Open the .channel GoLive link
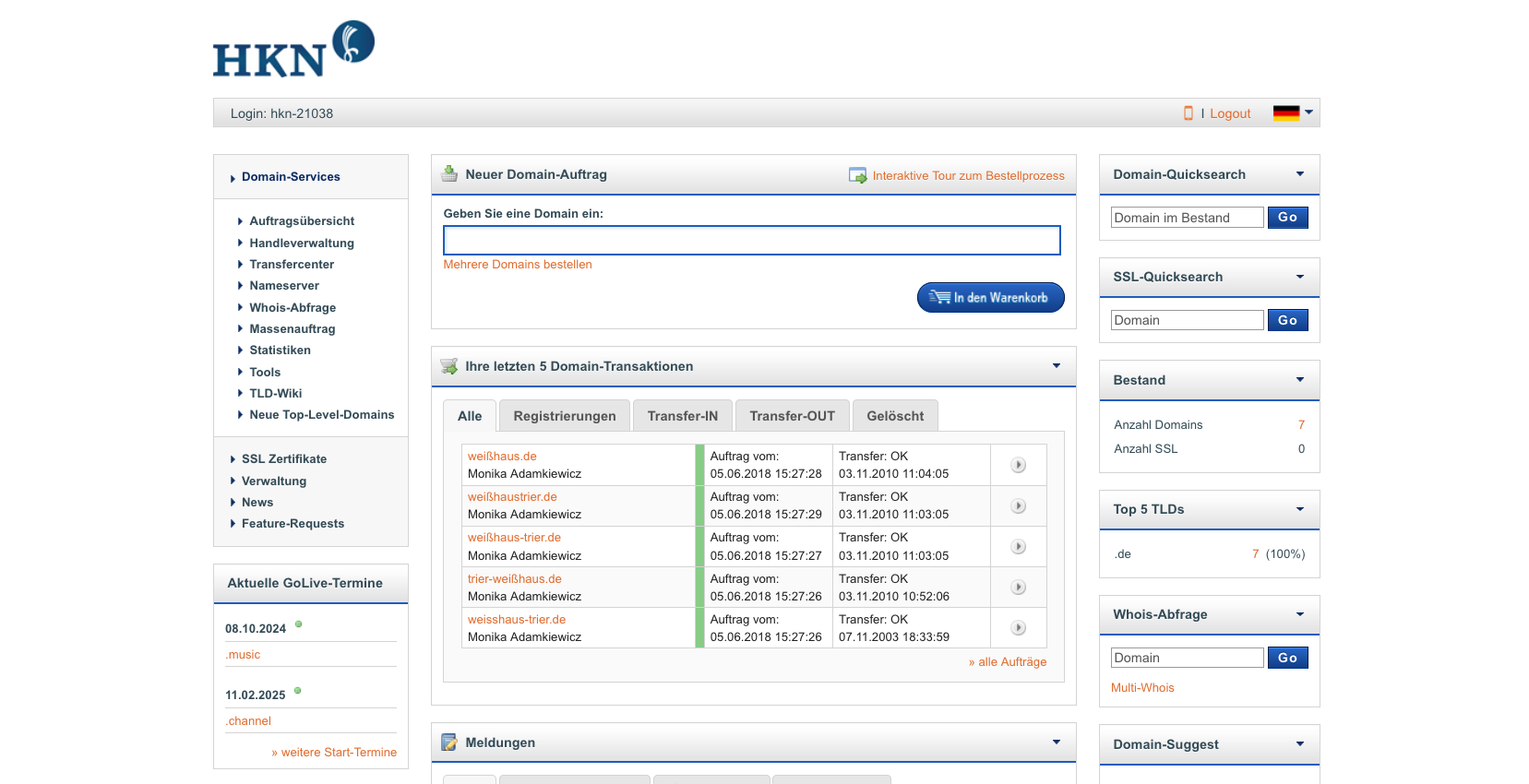This screenshot has height=784, width=1529. pos(248,721)
